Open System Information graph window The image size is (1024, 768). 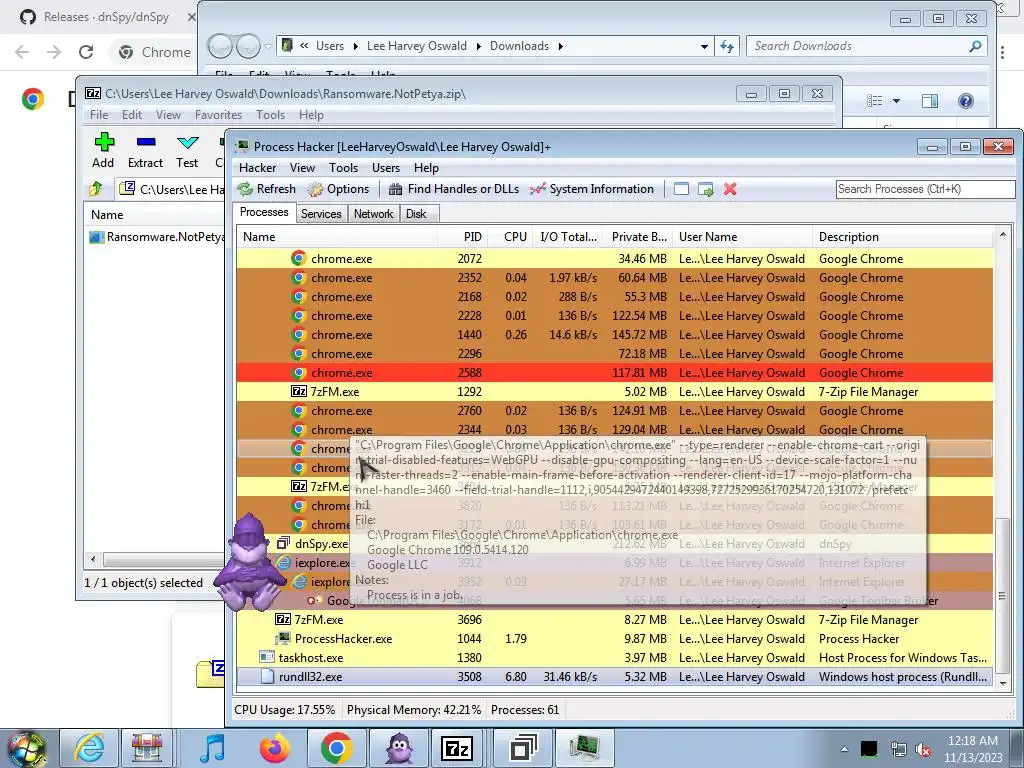592,189
